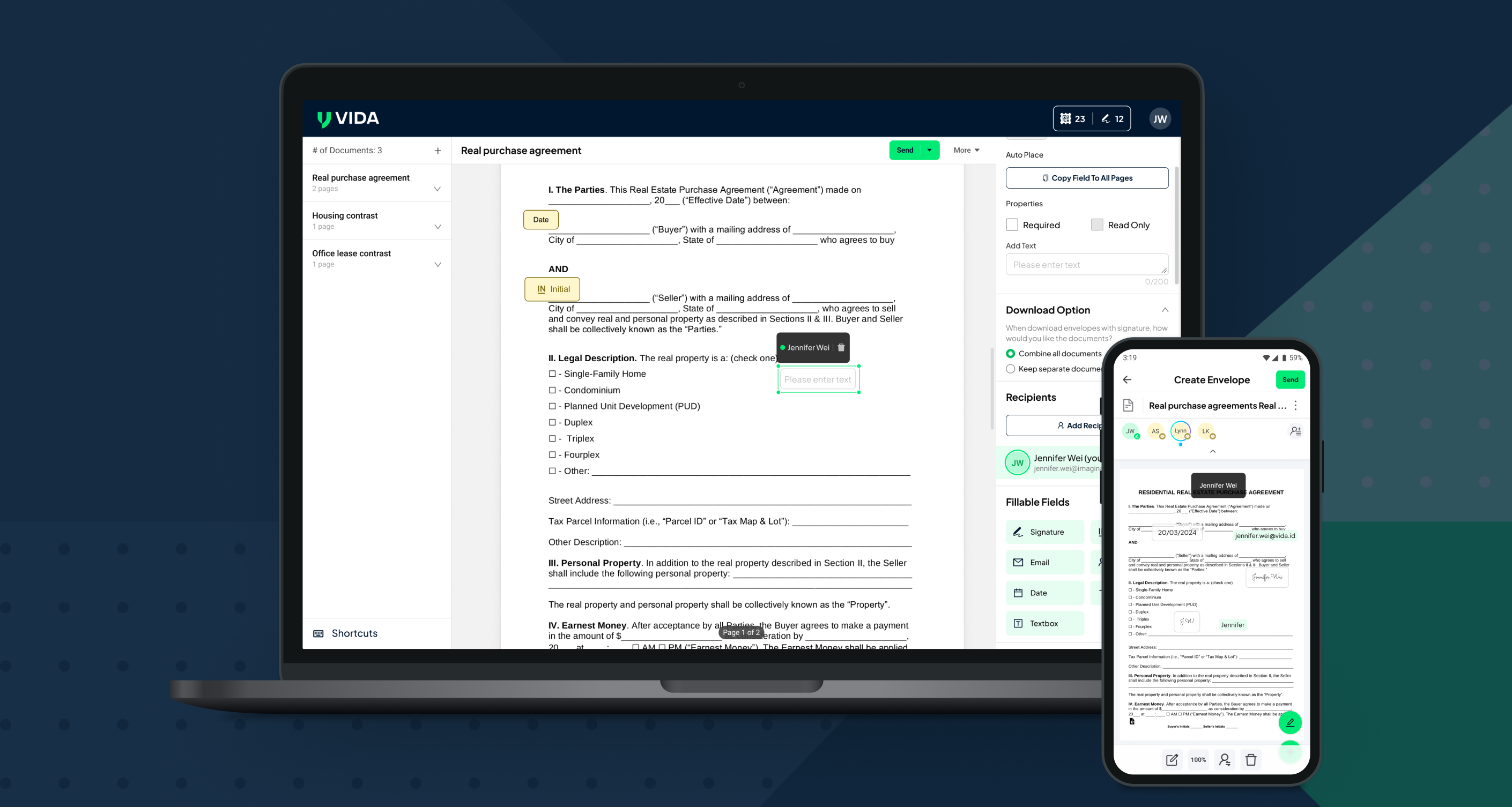Click 'Housing contrast' in document list
The height and width of the screenshot is (807, 1512).
pyautogui.click(x=345, y=215)
